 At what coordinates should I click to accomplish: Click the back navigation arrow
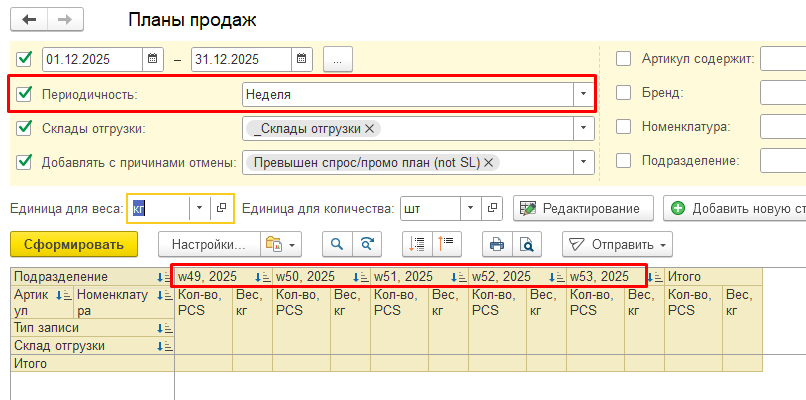[x=27, y=20]
